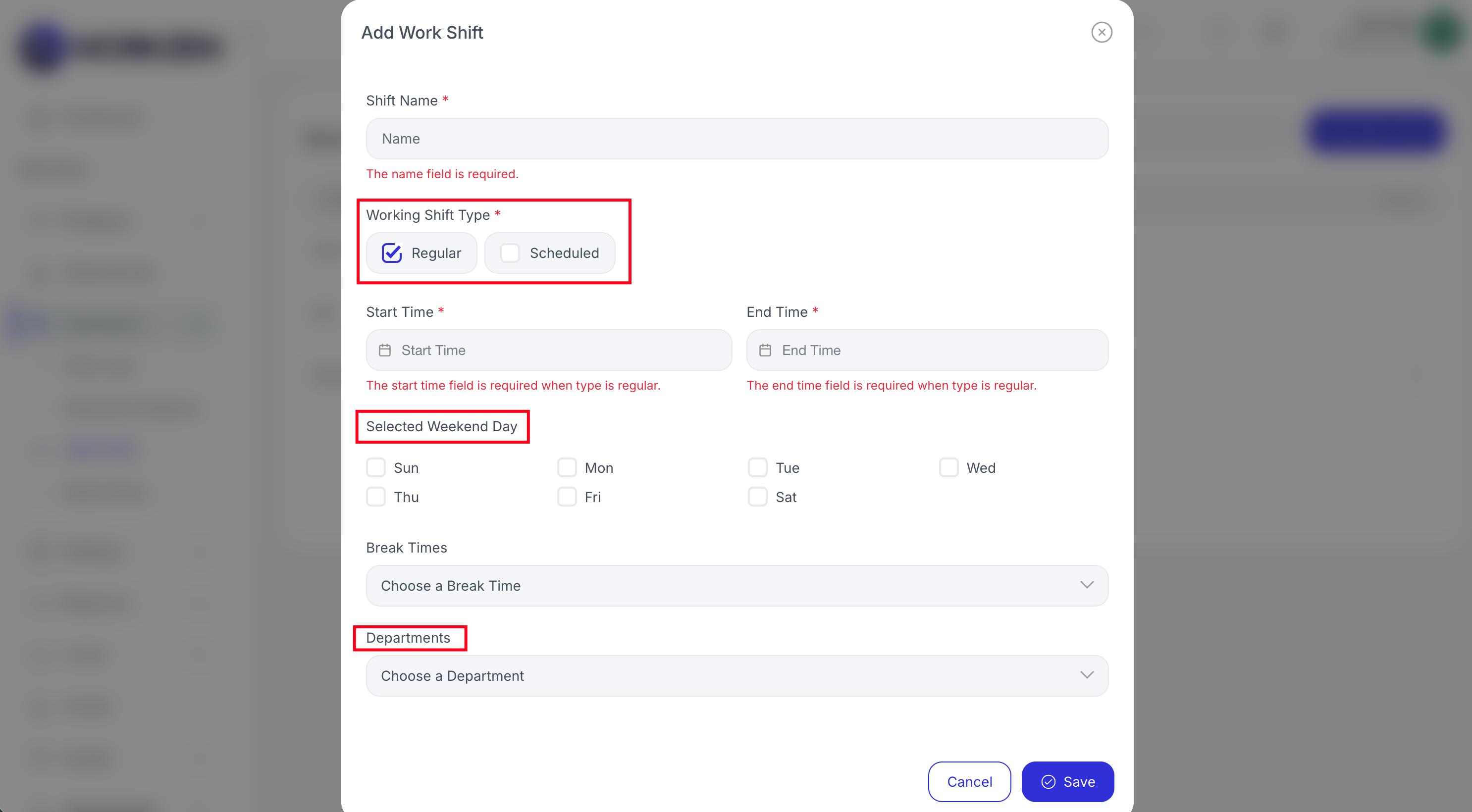
Task: Open the Choose a Break Time dropdown
Action: (x=736, y=586)
